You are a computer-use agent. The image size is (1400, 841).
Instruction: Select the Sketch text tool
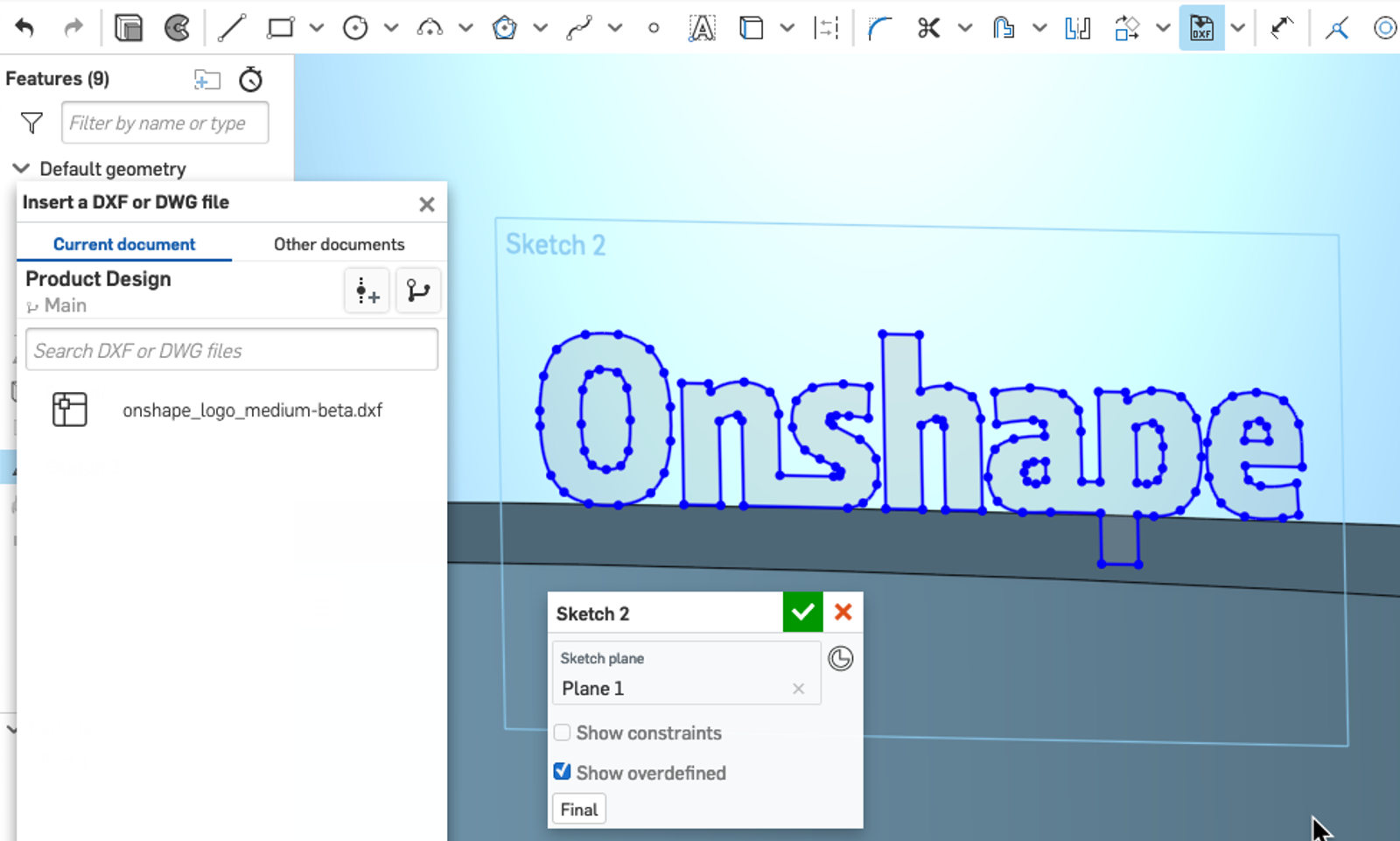pyautogui.click(x=702, y=27)
